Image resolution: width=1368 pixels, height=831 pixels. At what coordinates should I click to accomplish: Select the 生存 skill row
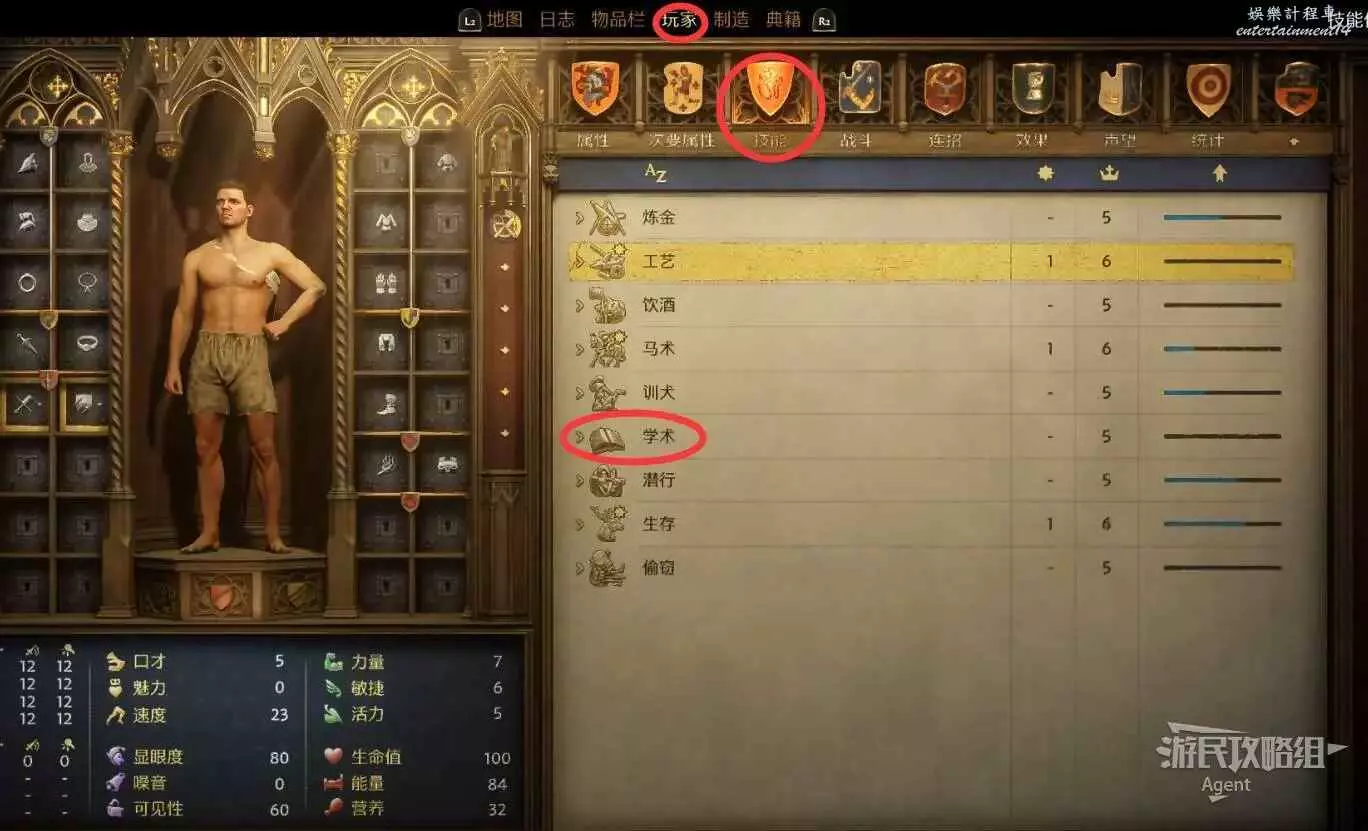930,524
